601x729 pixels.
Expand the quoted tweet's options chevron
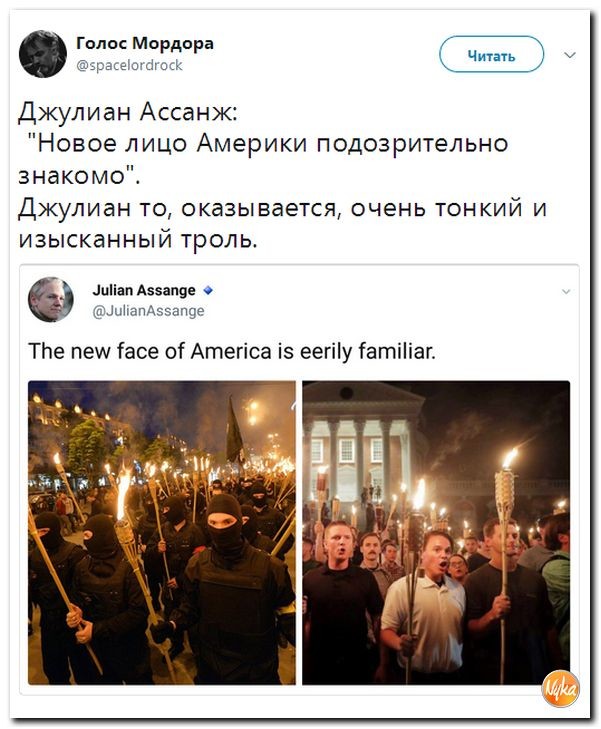566,292
